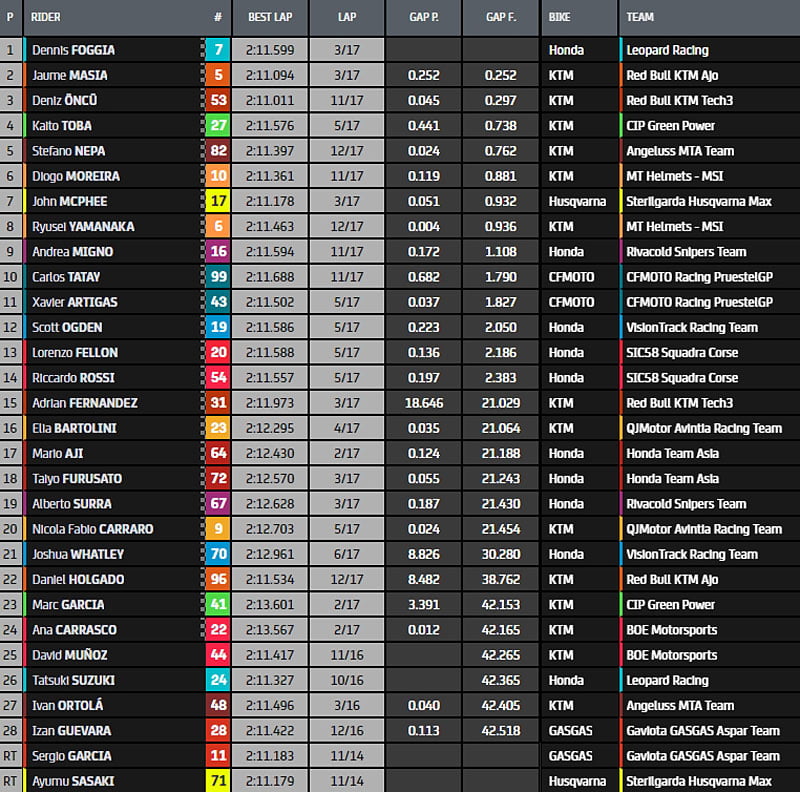800x792 pixels.
Task: Sort by the BEST LAP column header
Action: (269, 17)
